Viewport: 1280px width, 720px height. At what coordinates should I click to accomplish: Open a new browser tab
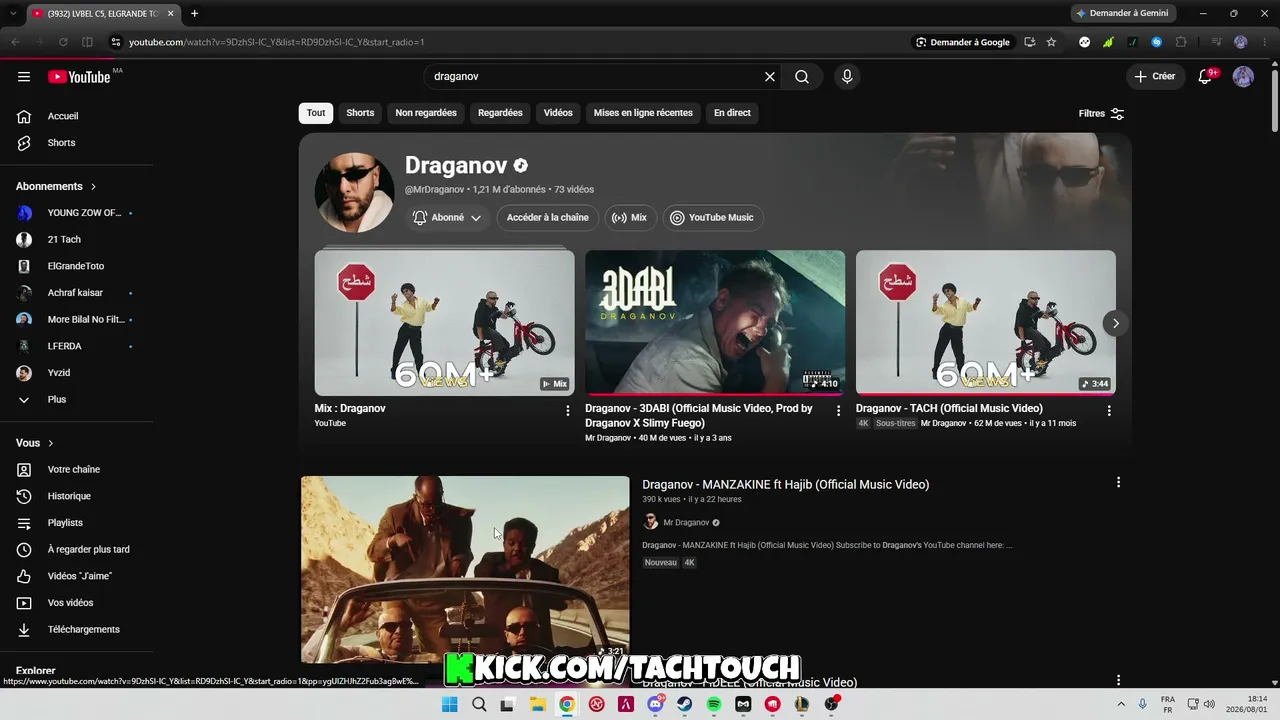tap(194, 13)
